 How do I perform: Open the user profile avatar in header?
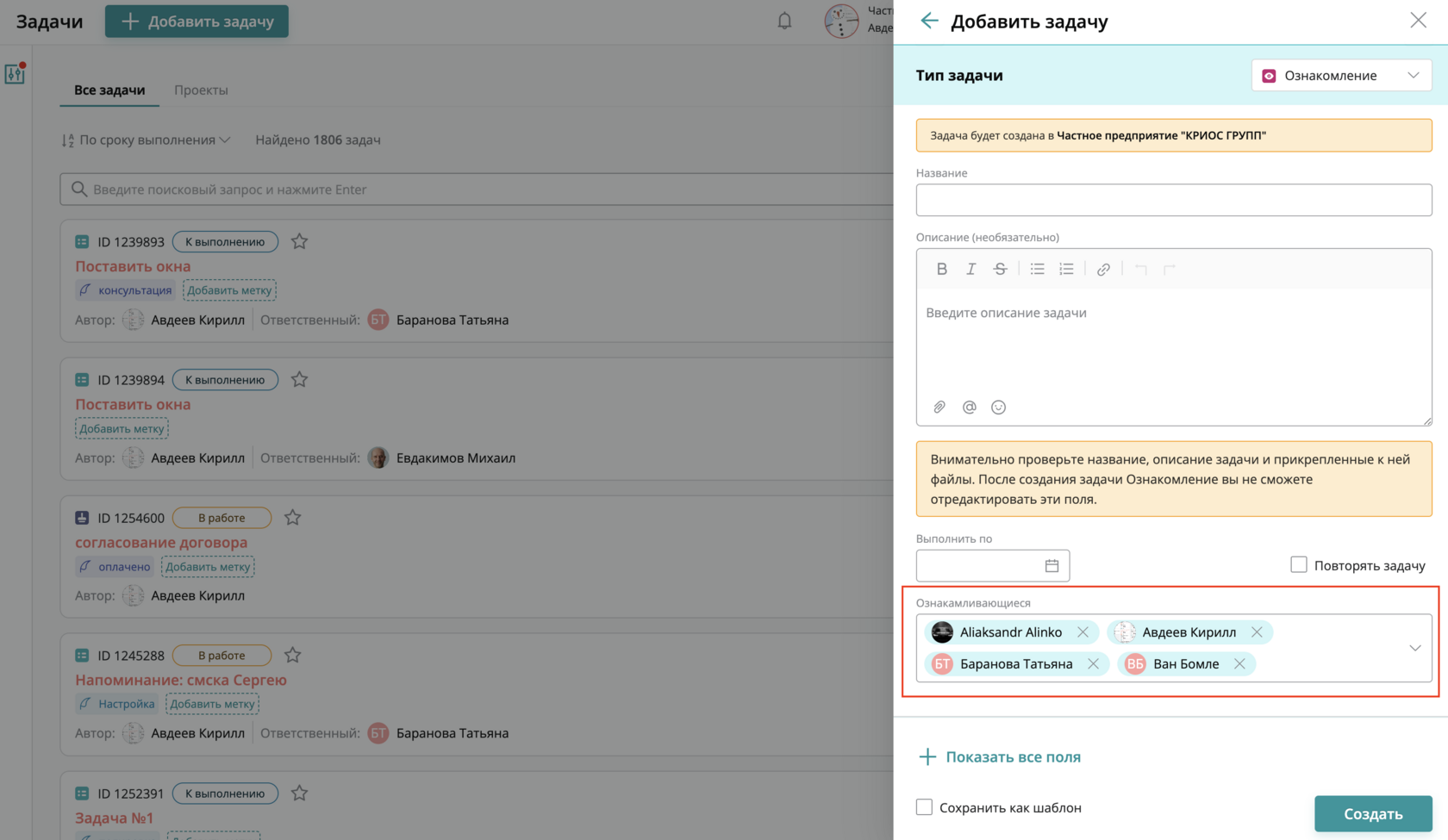pos(841,21)
